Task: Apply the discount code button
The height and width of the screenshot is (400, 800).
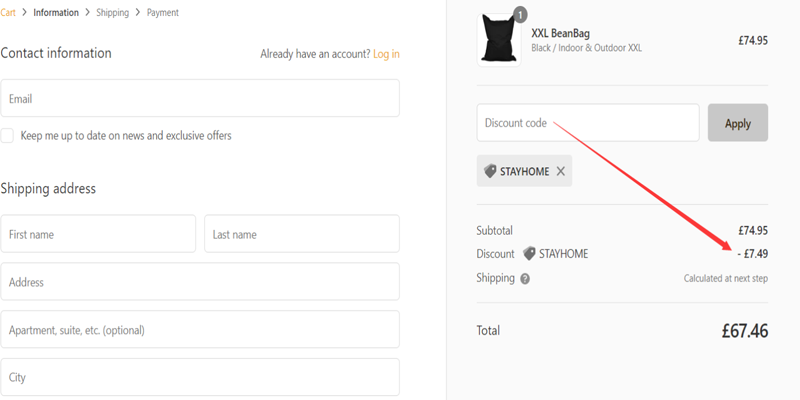Action: coord(738,123)
